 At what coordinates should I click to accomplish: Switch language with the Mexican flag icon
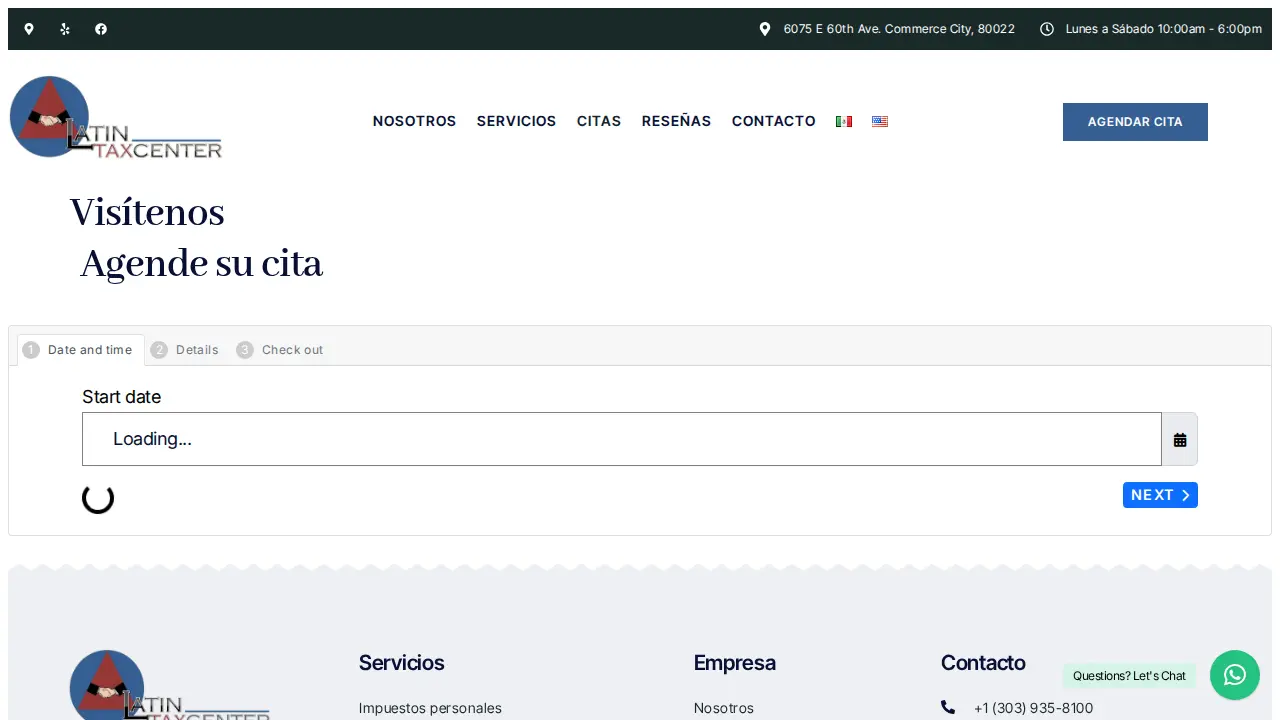pos(844,121)
